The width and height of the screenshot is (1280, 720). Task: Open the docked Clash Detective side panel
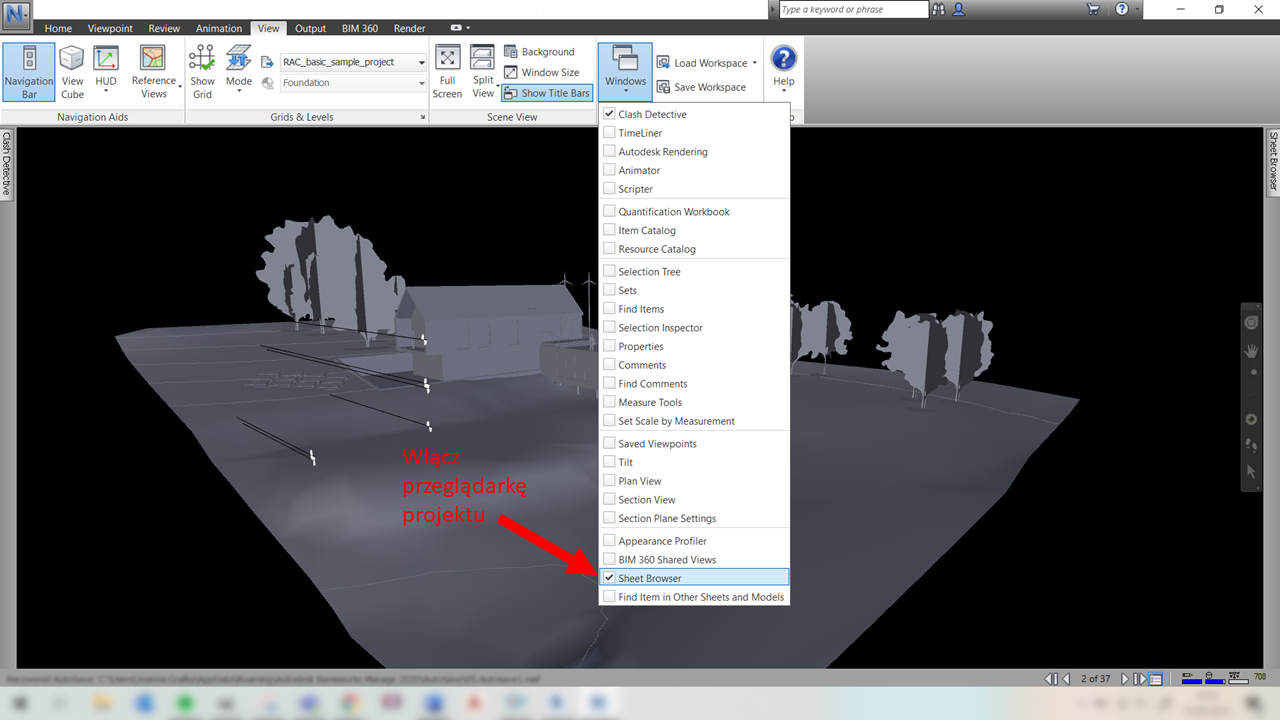6,163
